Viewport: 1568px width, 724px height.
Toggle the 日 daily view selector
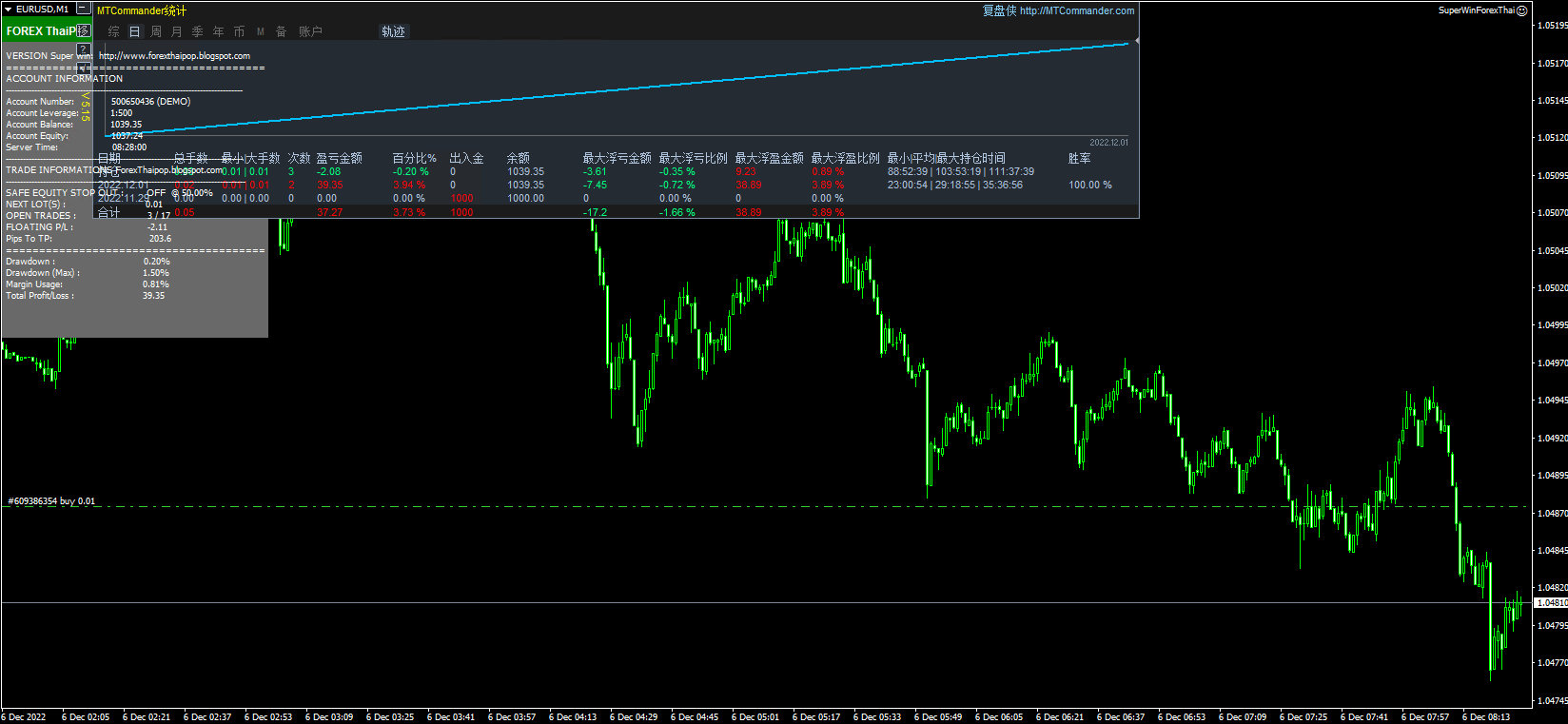pos(135,31)
